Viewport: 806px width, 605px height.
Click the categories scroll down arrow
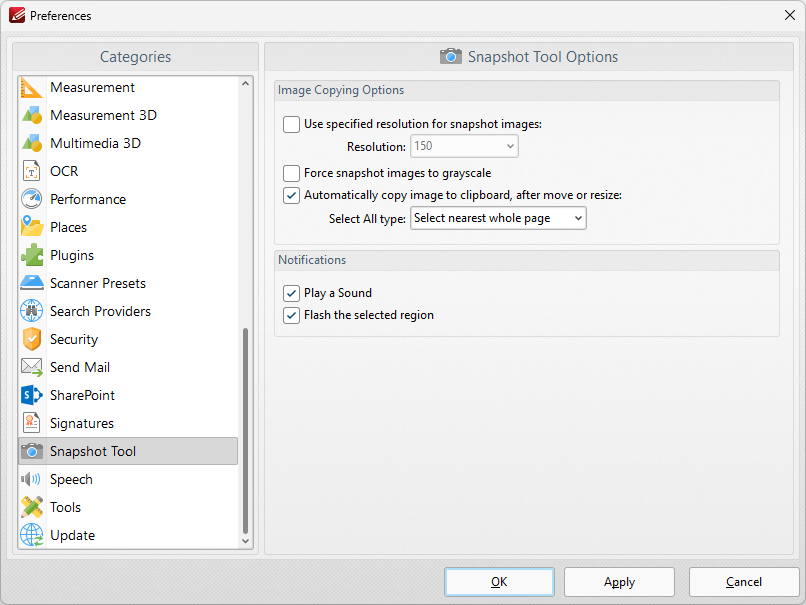(245, 541)
